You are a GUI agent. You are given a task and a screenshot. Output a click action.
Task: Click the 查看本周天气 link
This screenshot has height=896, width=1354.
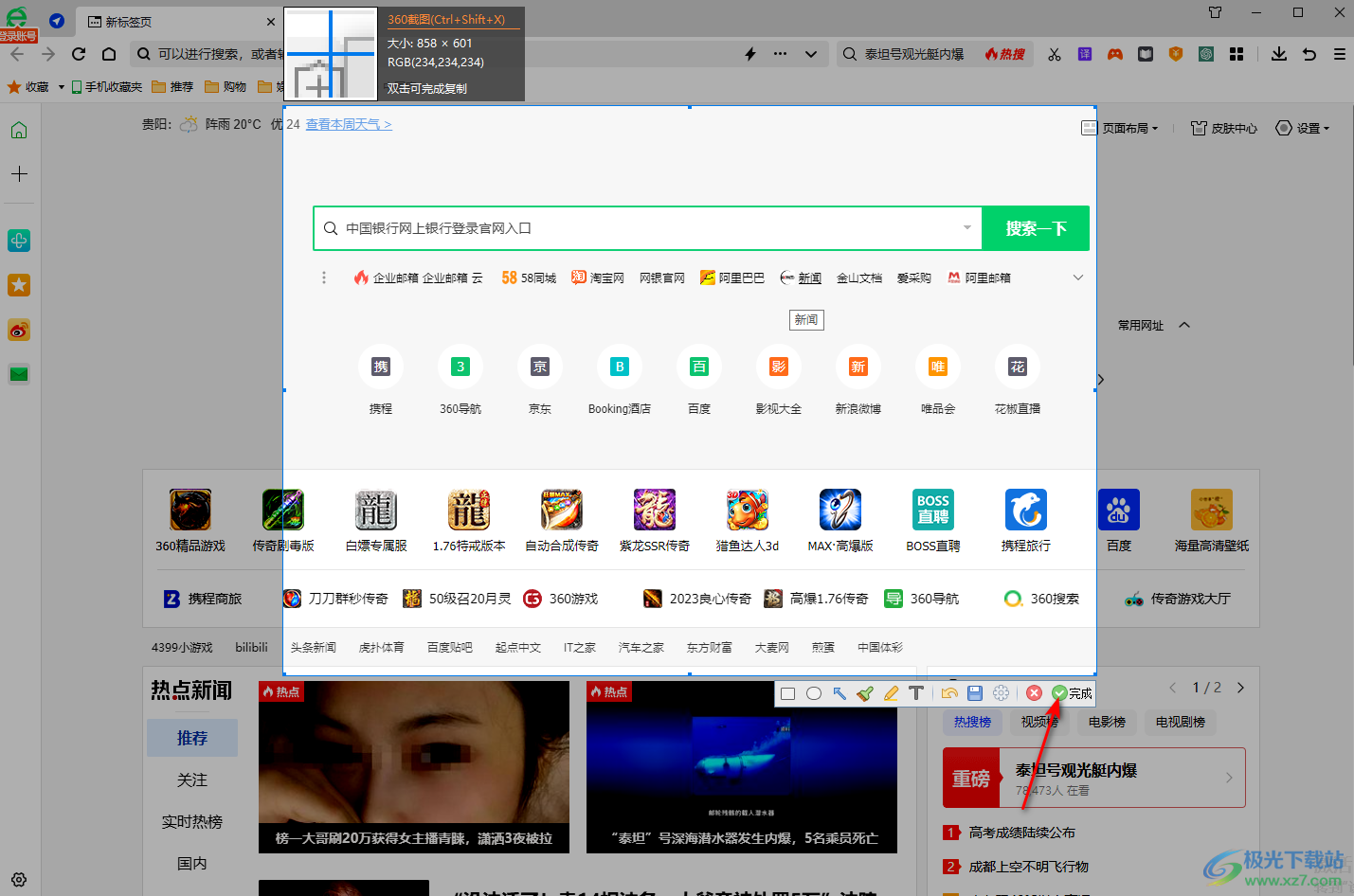[x=348, y=124]
